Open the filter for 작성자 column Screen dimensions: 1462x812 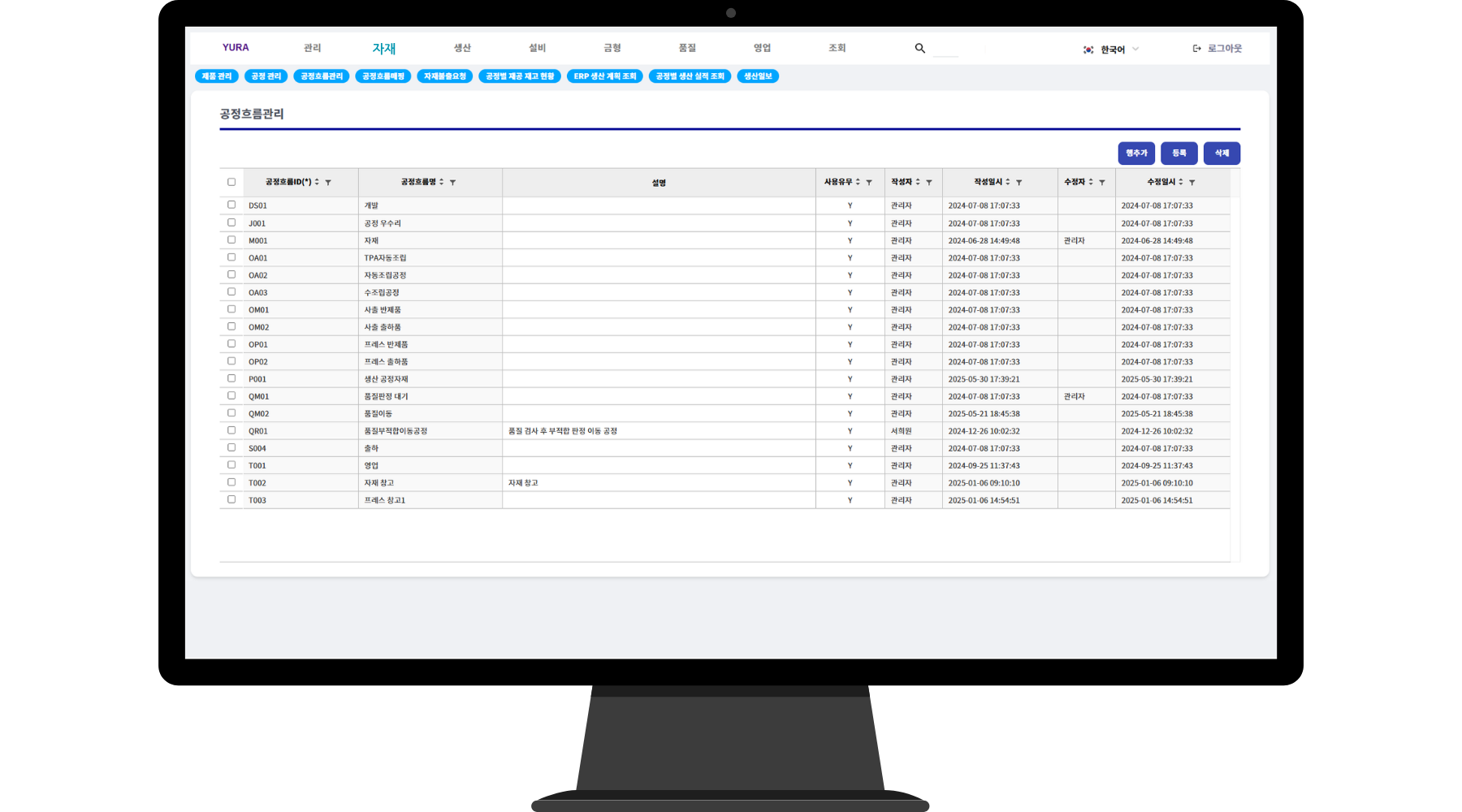pyautogui.click(x=929, y=183)
